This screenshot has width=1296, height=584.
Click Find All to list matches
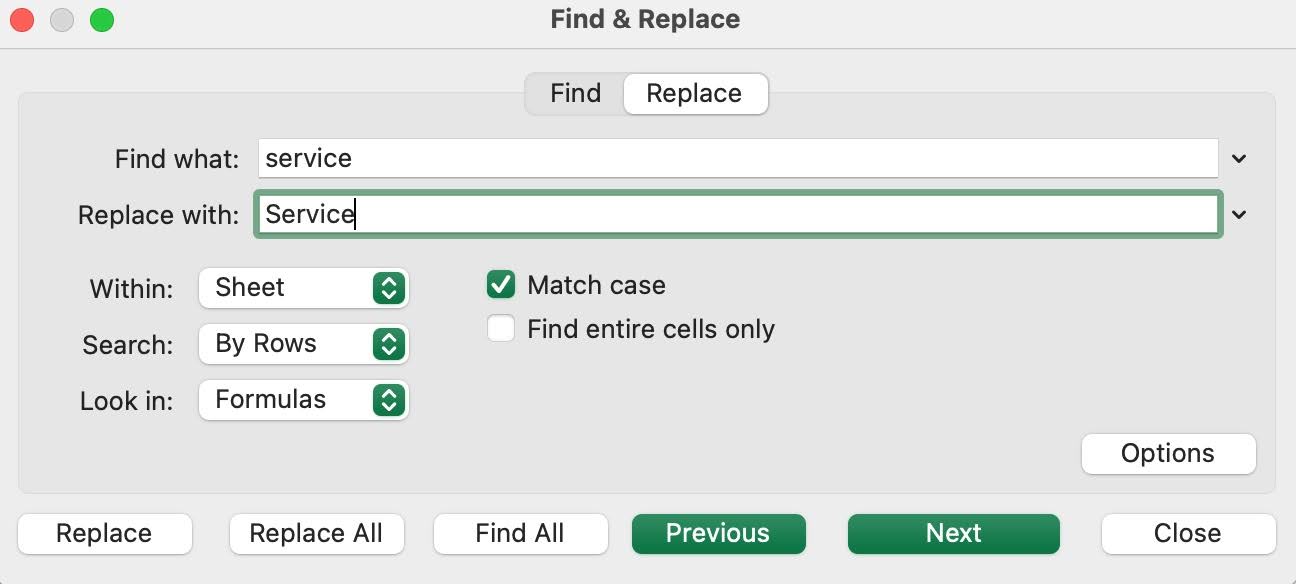point(520,533)
